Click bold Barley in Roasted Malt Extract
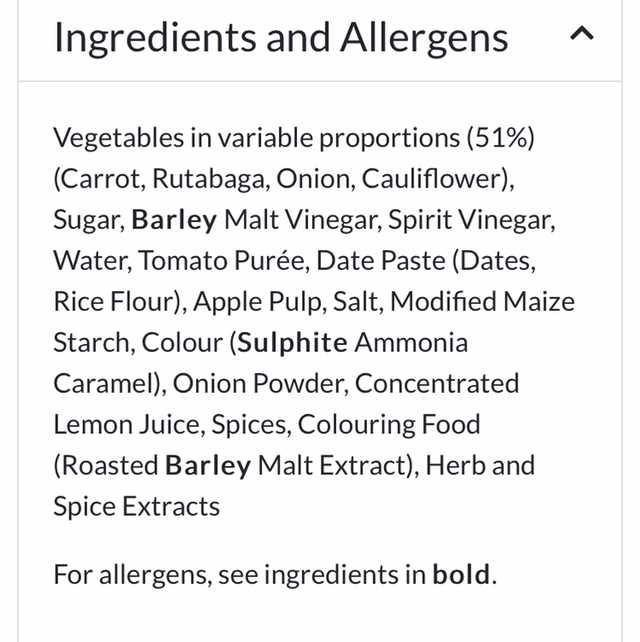 tap(208, 466)
